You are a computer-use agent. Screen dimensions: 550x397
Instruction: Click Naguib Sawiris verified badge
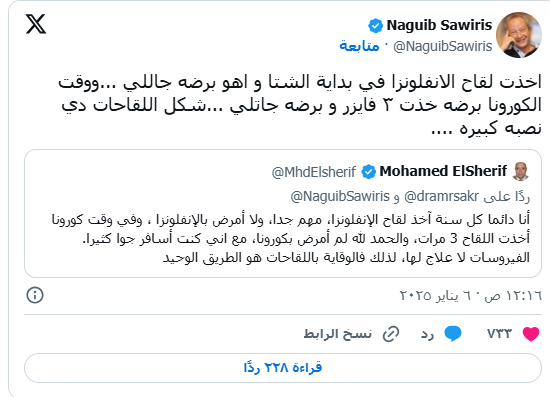coord(375,26)
